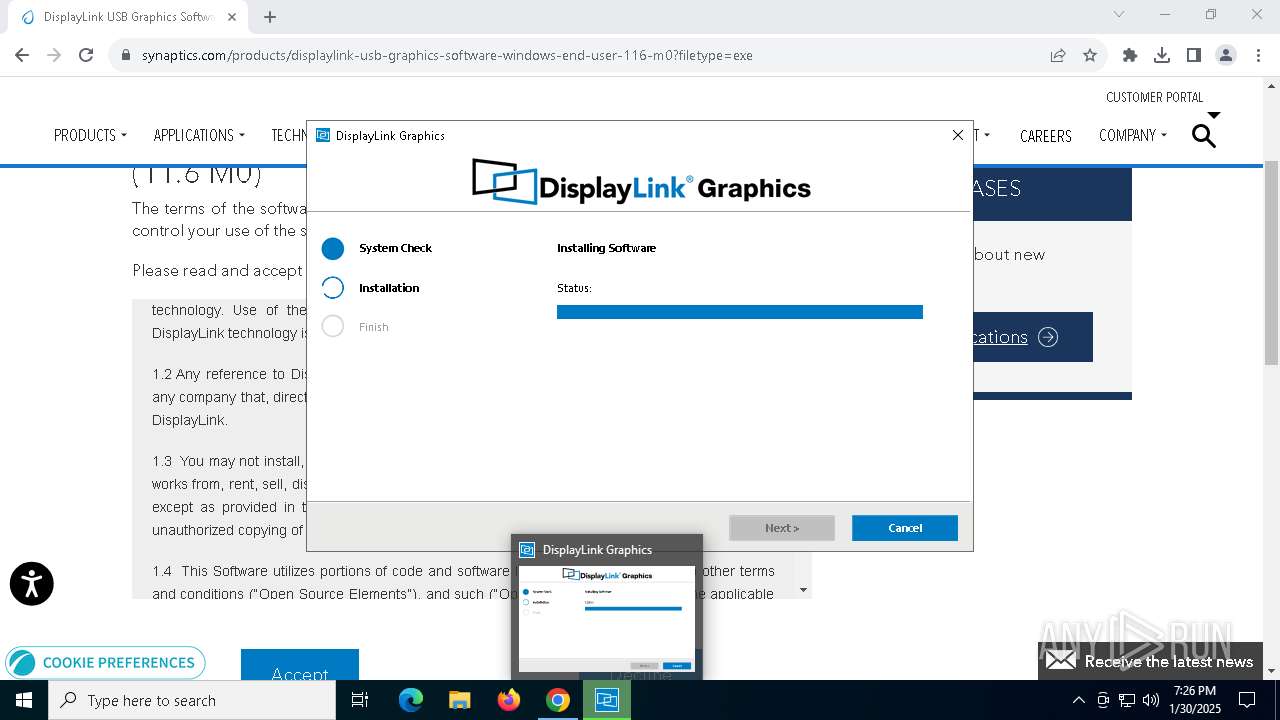Open the volume control in tray
The image size is (1280, 720).
(x=1150, y=700)
